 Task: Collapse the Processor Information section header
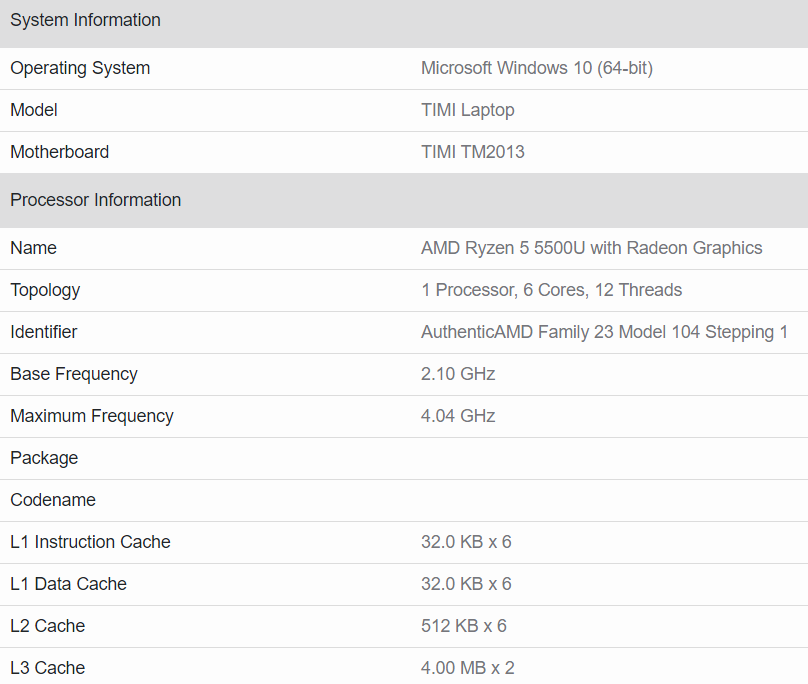95,200
